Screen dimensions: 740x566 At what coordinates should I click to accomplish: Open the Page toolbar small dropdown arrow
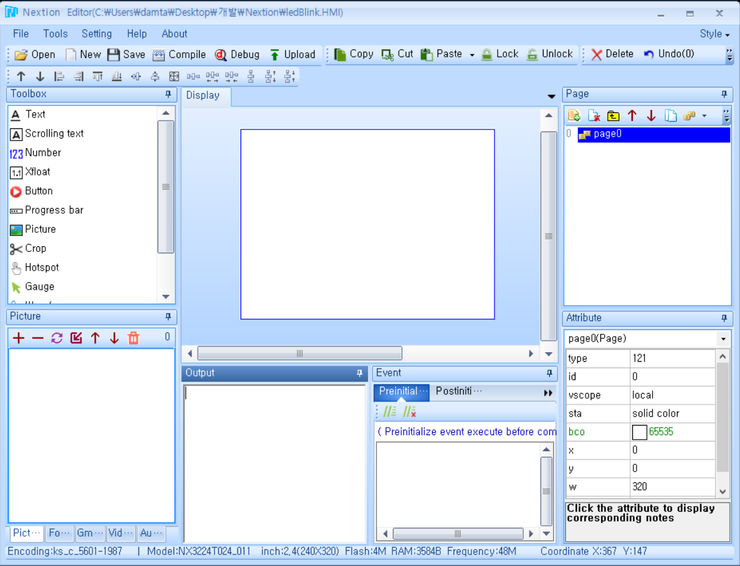coord(704,116)
